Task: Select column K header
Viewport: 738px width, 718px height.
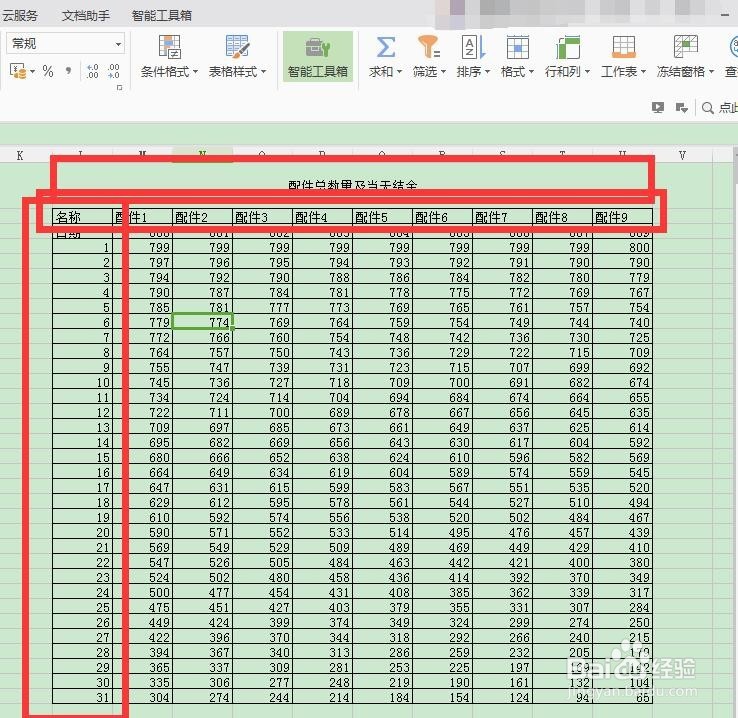Action: click(x=20, y=155)
